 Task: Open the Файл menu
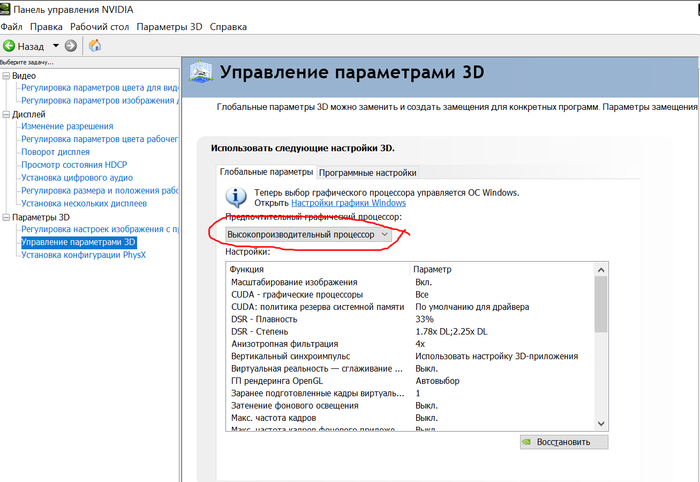[11, 27]
